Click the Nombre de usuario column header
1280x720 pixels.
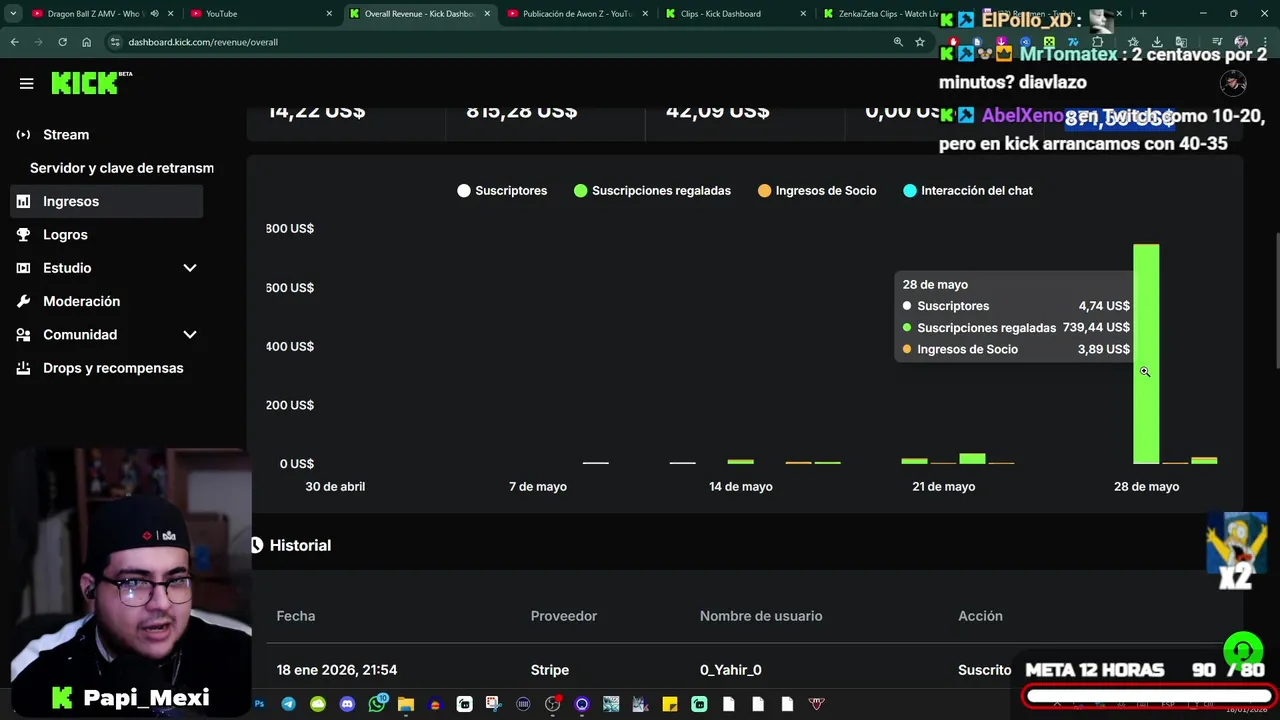click(x=761, y=616)
